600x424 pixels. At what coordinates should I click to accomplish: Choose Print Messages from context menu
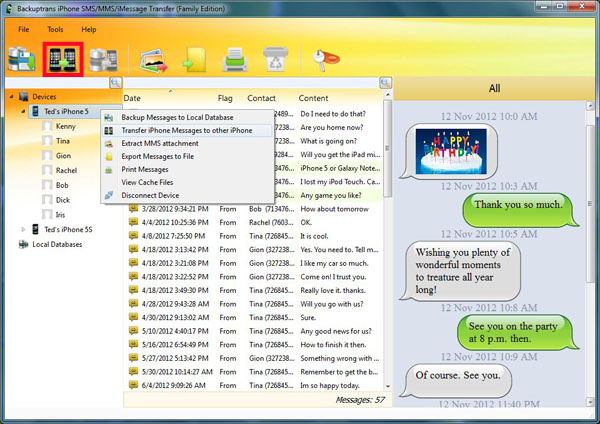coord(188,170)
